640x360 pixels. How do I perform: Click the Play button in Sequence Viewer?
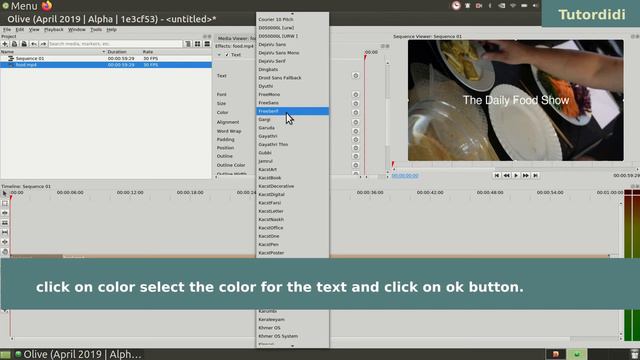516,175
